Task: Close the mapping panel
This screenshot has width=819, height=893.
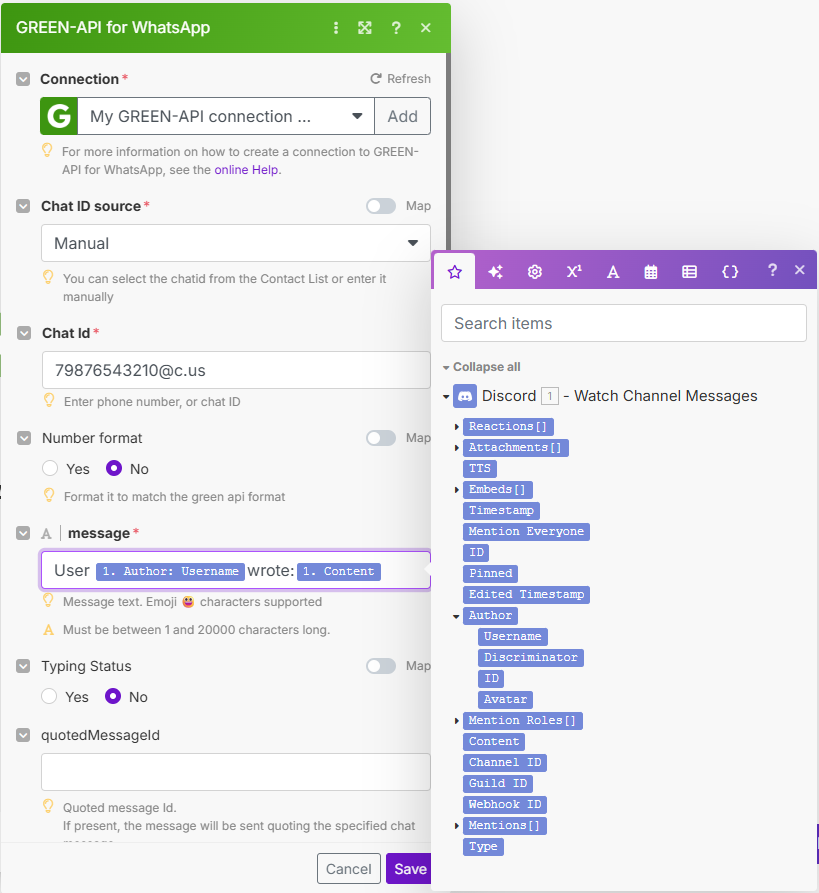Action: pos(799,270)
